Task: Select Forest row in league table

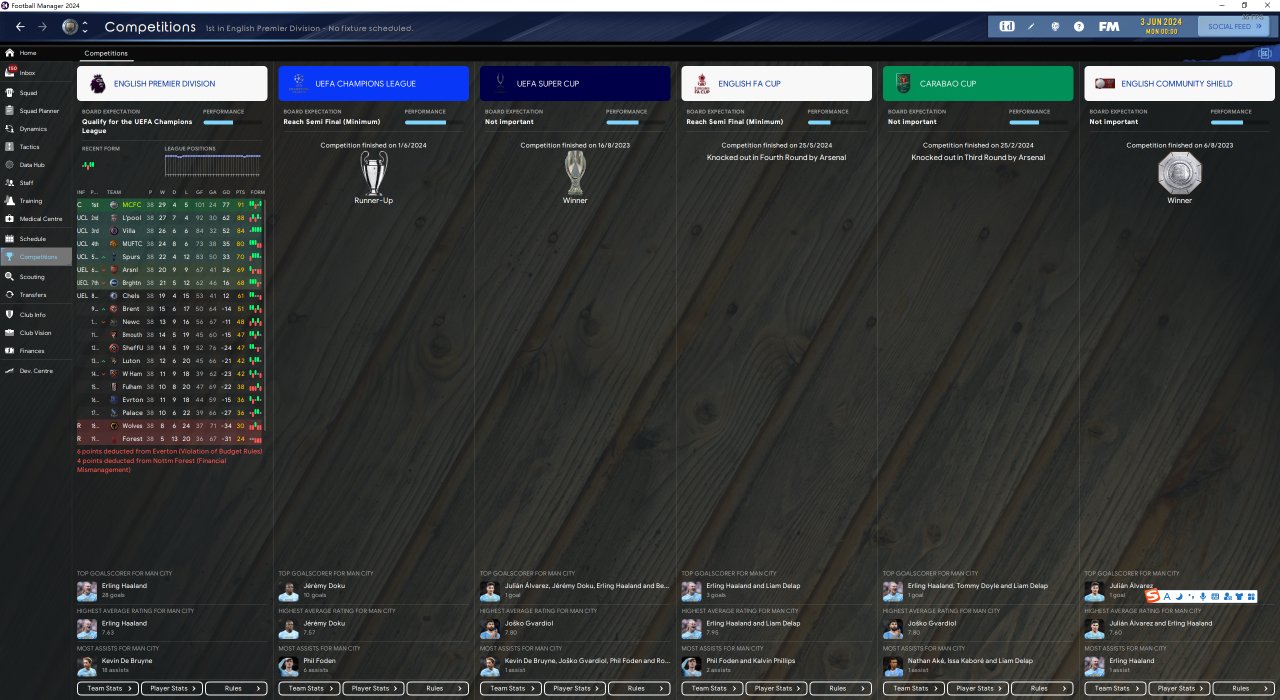Action: (171, 438)
